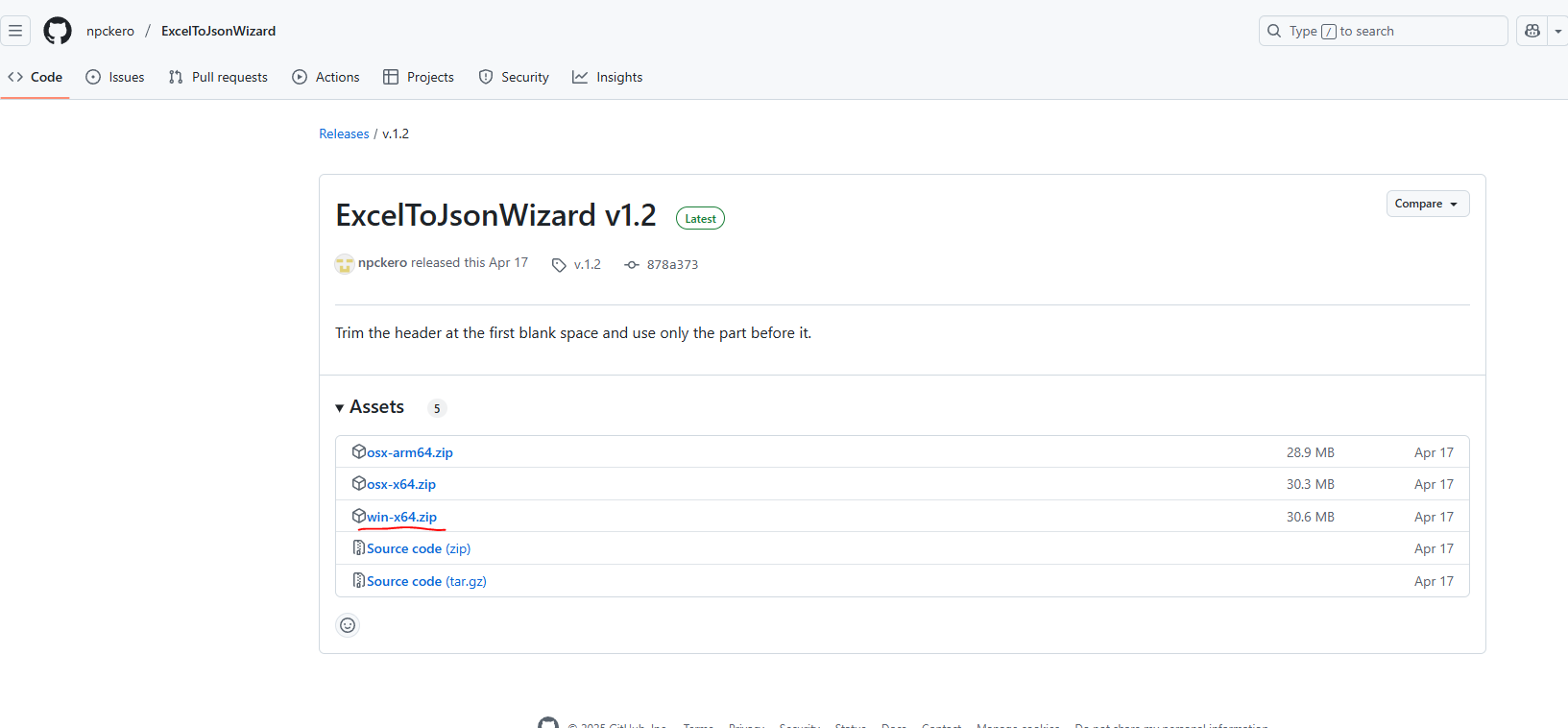Open npckero author link in release
1568x728 pixels.
382,262
